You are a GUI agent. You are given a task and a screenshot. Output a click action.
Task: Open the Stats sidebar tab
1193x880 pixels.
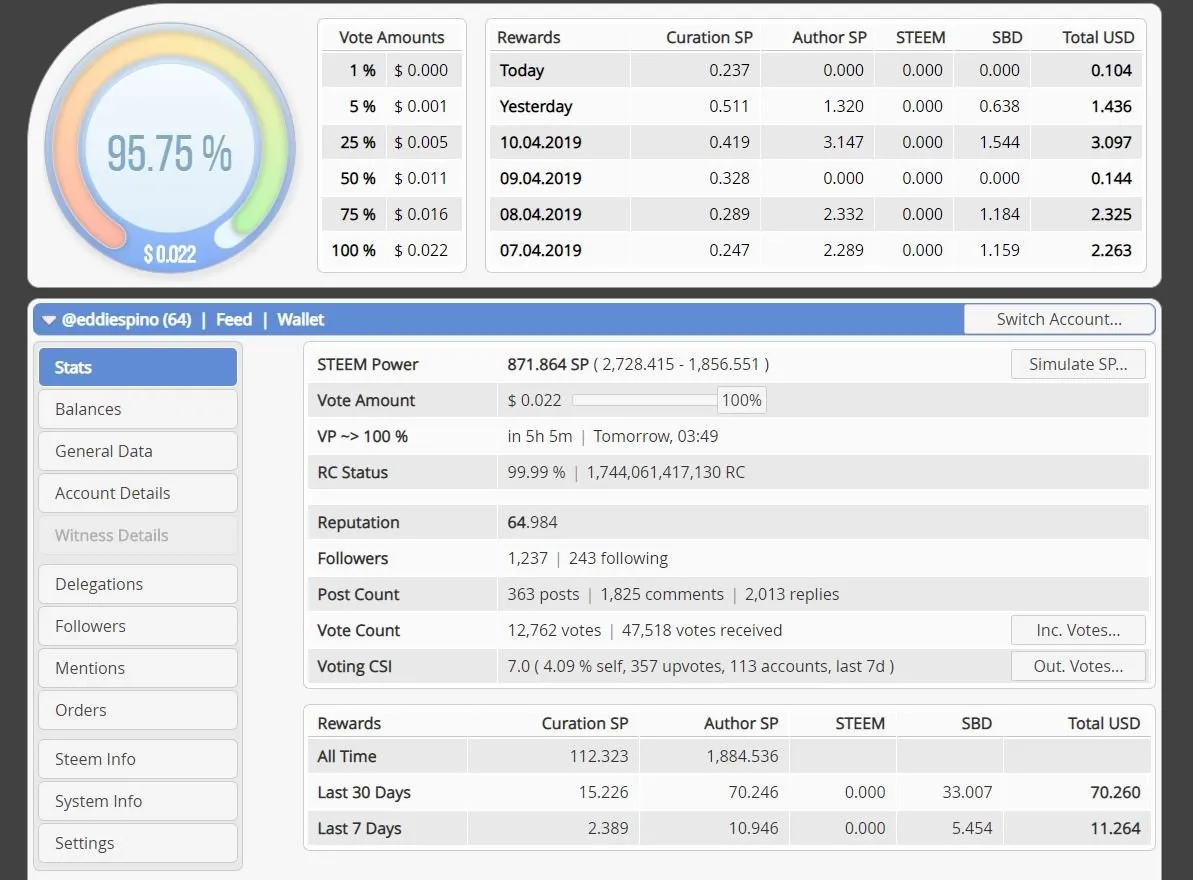[138, 367]
